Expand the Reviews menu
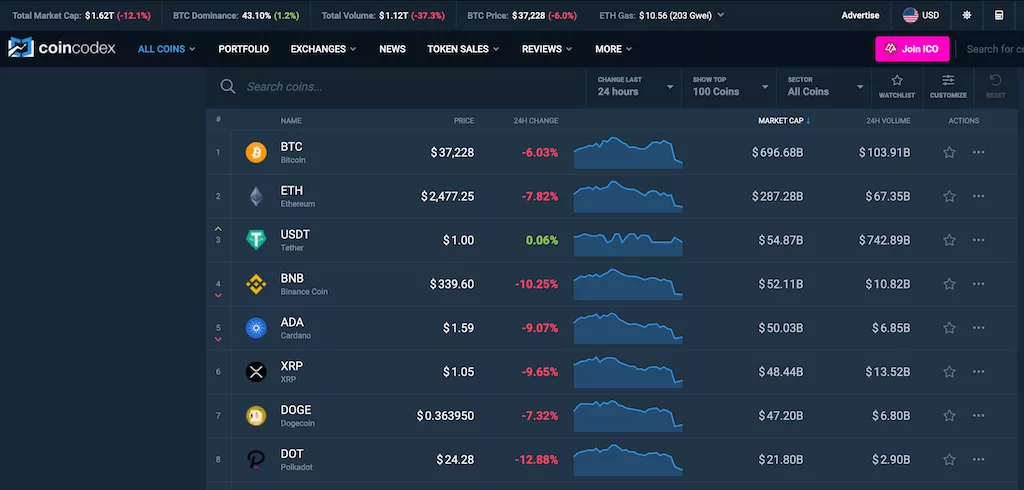 547,49
